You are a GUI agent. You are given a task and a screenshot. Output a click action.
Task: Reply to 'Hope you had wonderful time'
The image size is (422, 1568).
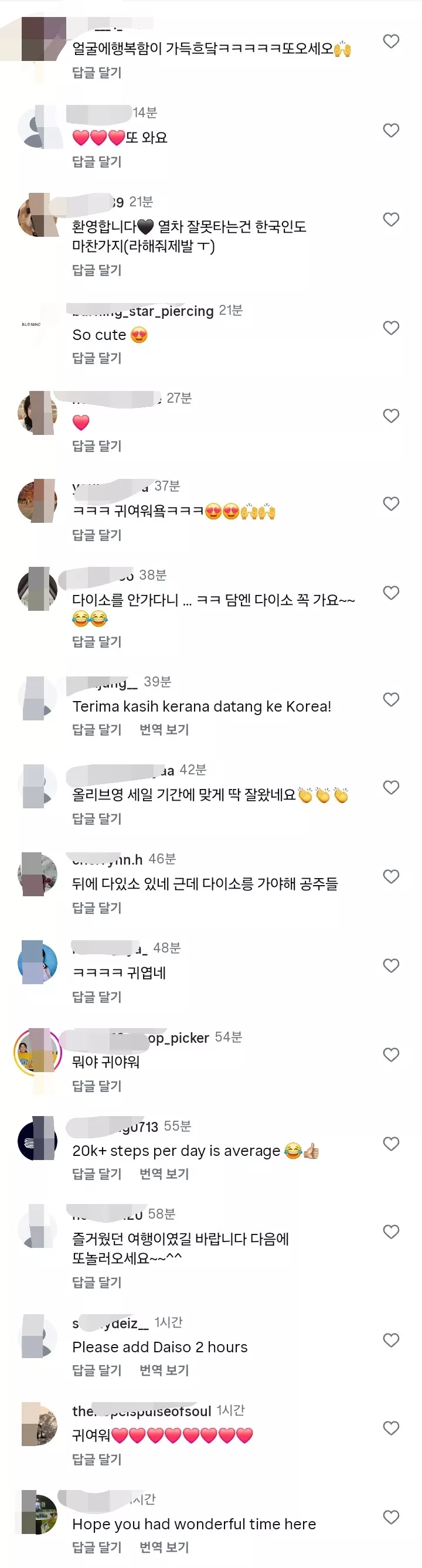97,1547
